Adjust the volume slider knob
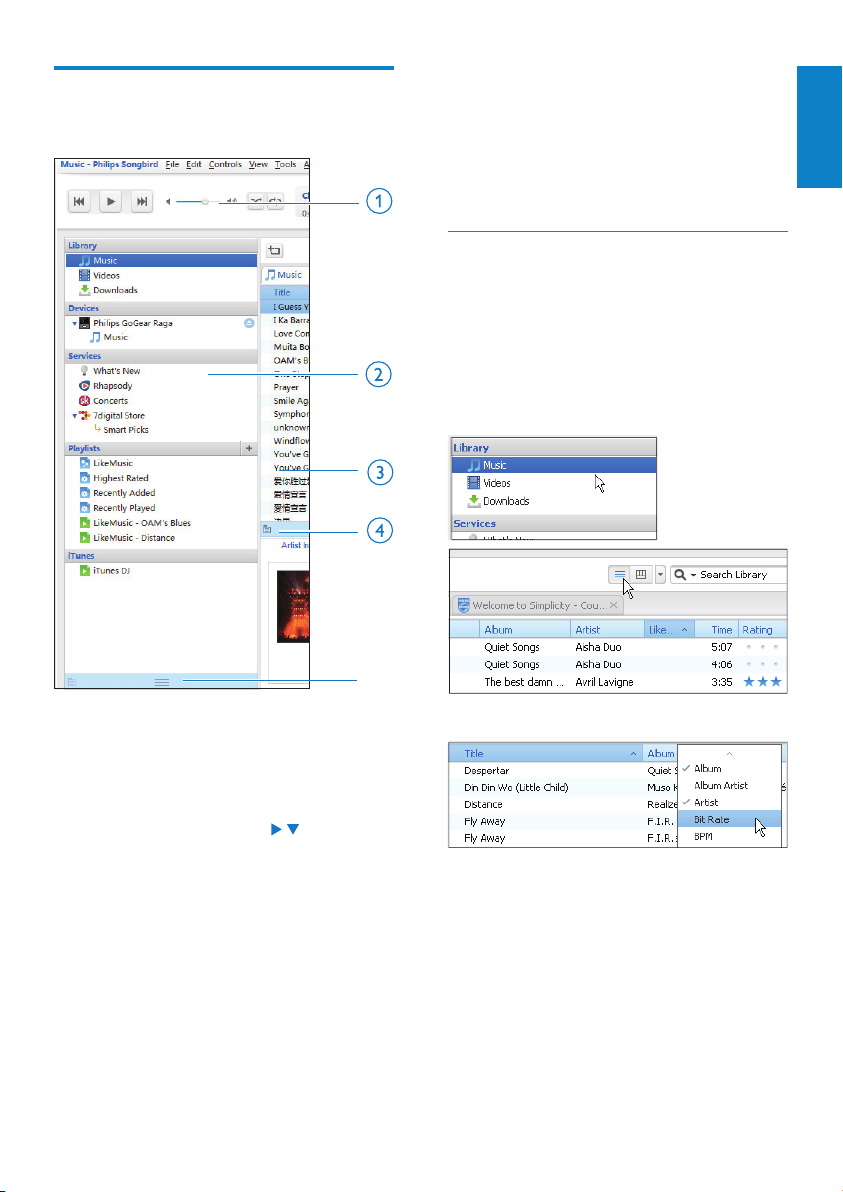This screenshot has height=1192, width=843. [x=205, y=201]
